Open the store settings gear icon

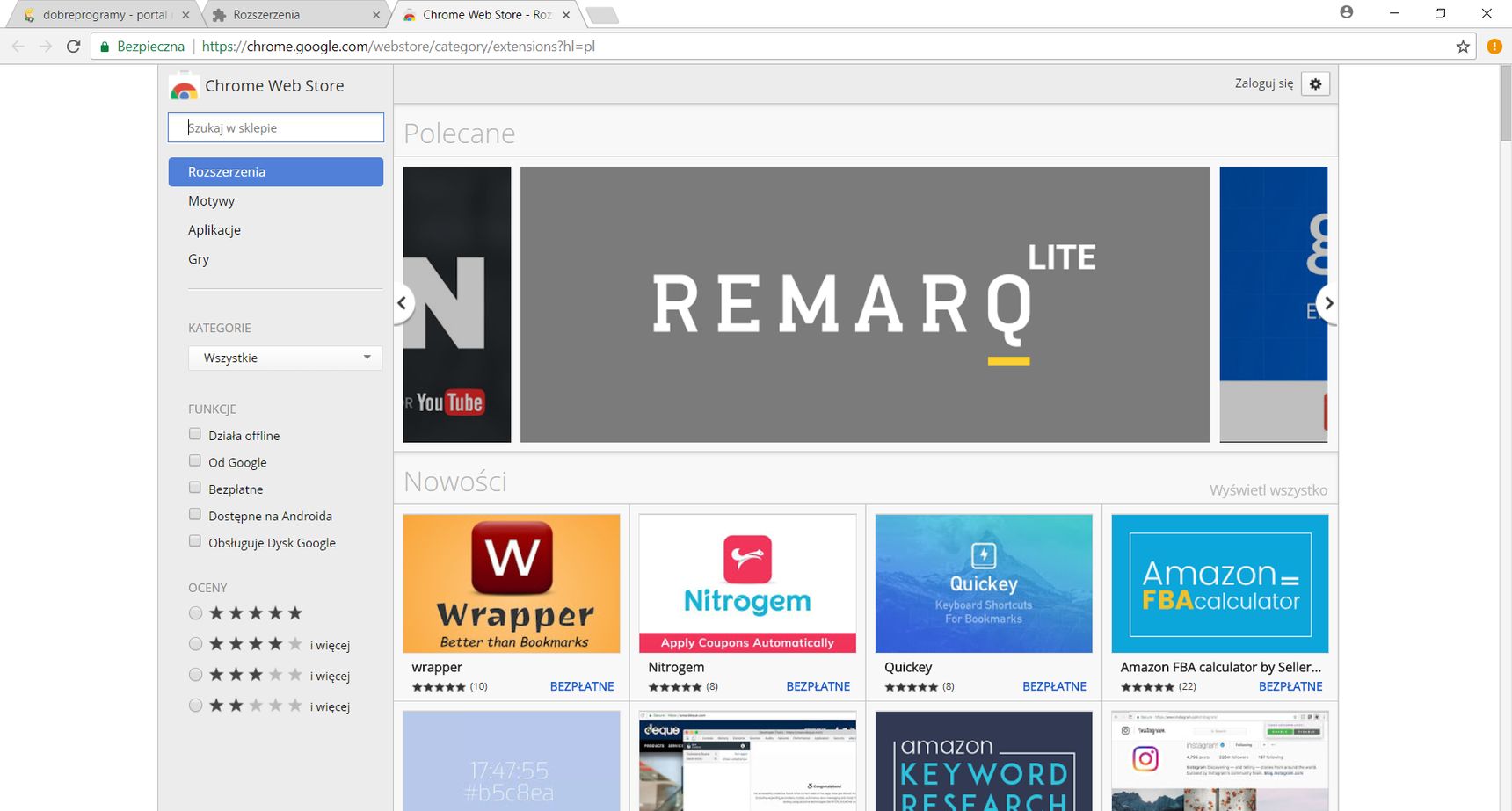1315,83
